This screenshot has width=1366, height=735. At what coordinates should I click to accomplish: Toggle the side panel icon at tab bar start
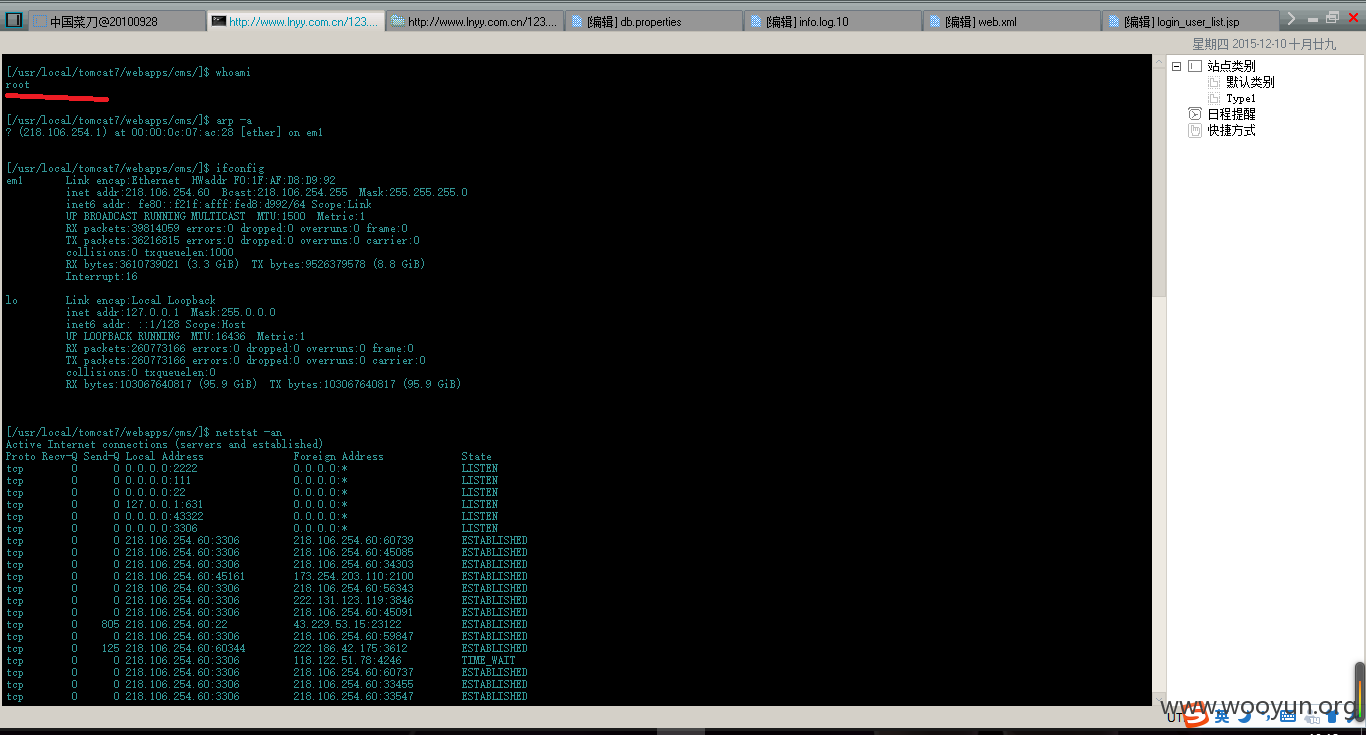pyautogui.click(x=14, y=19)
